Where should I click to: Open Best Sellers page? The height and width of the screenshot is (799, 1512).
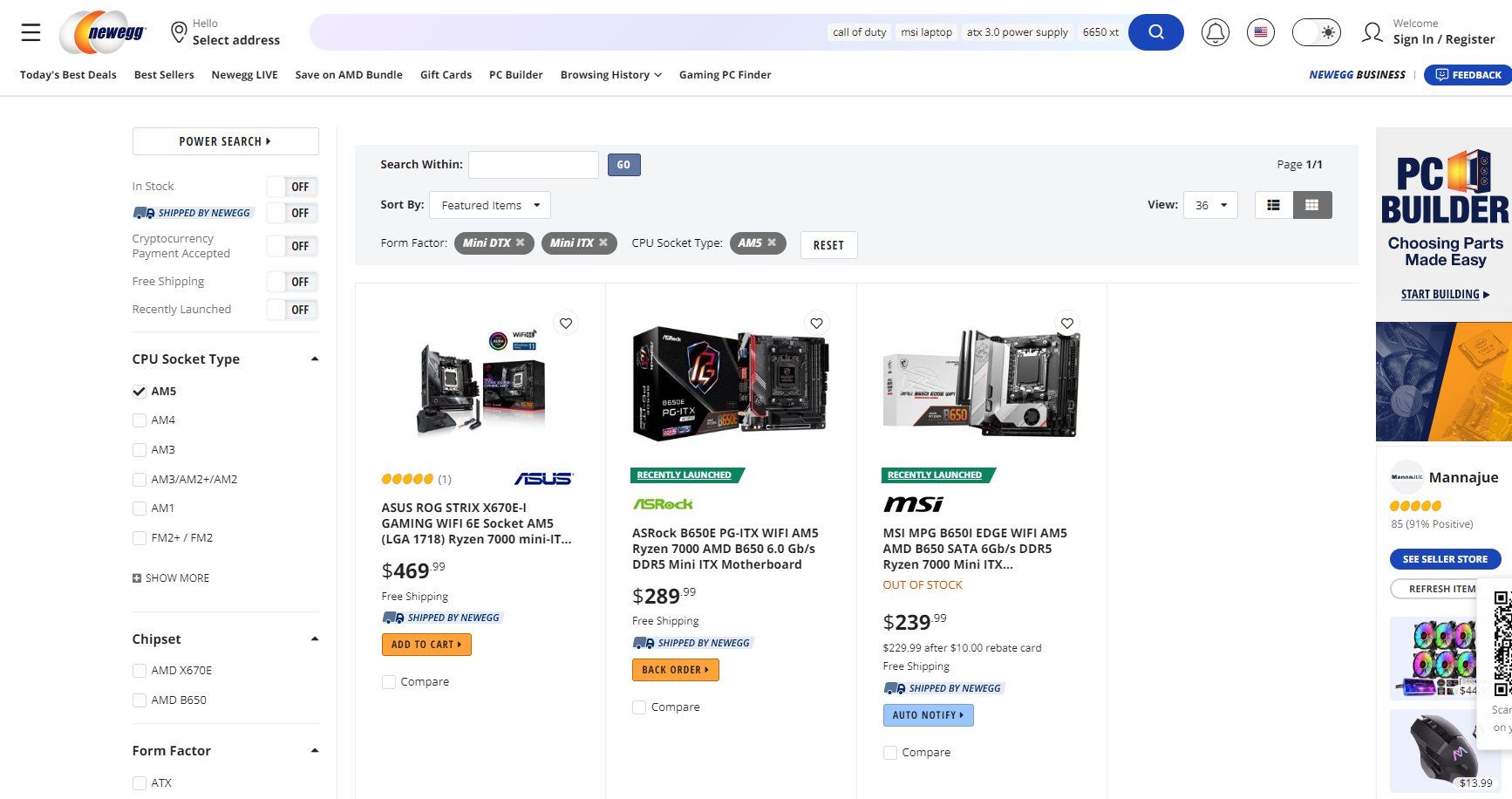pos(164,75)
